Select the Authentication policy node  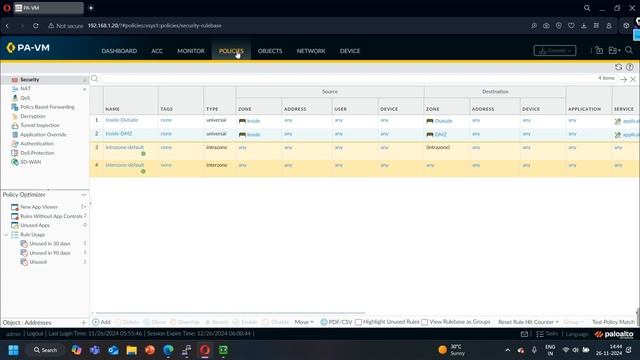[37, 144]
